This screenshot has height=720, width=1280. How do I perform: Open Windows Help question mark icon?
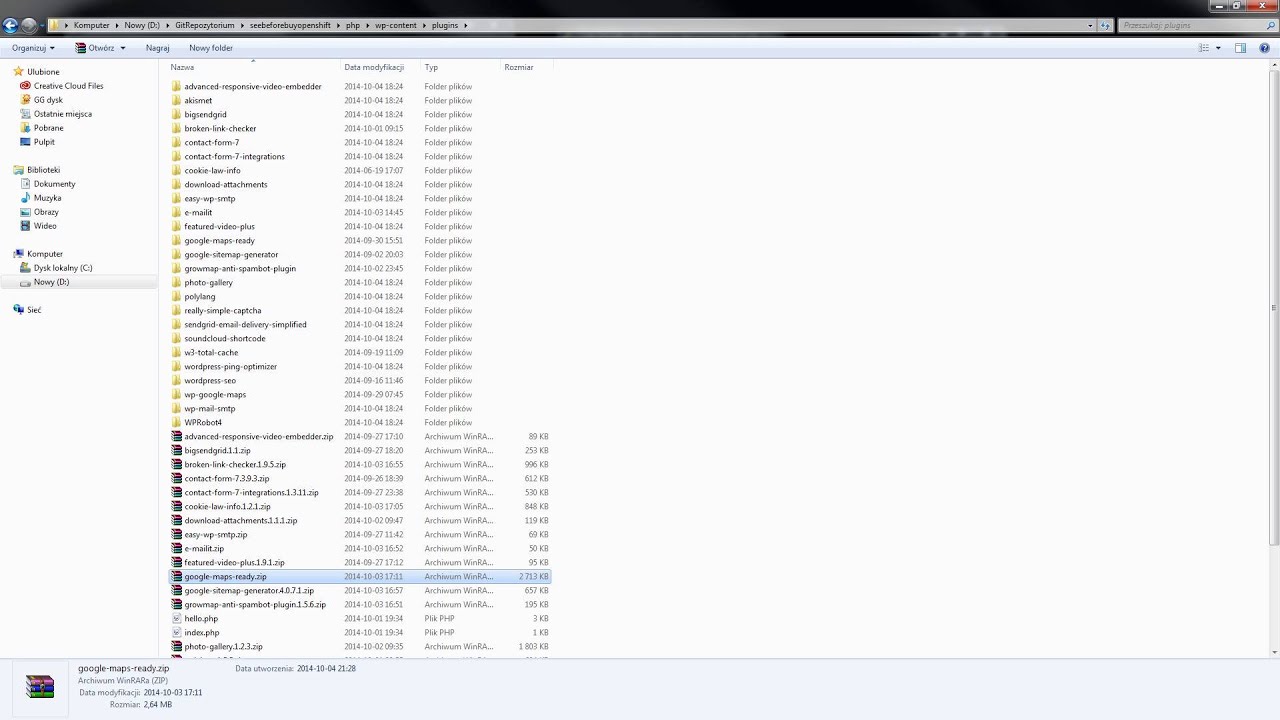tap(1265, 48)
